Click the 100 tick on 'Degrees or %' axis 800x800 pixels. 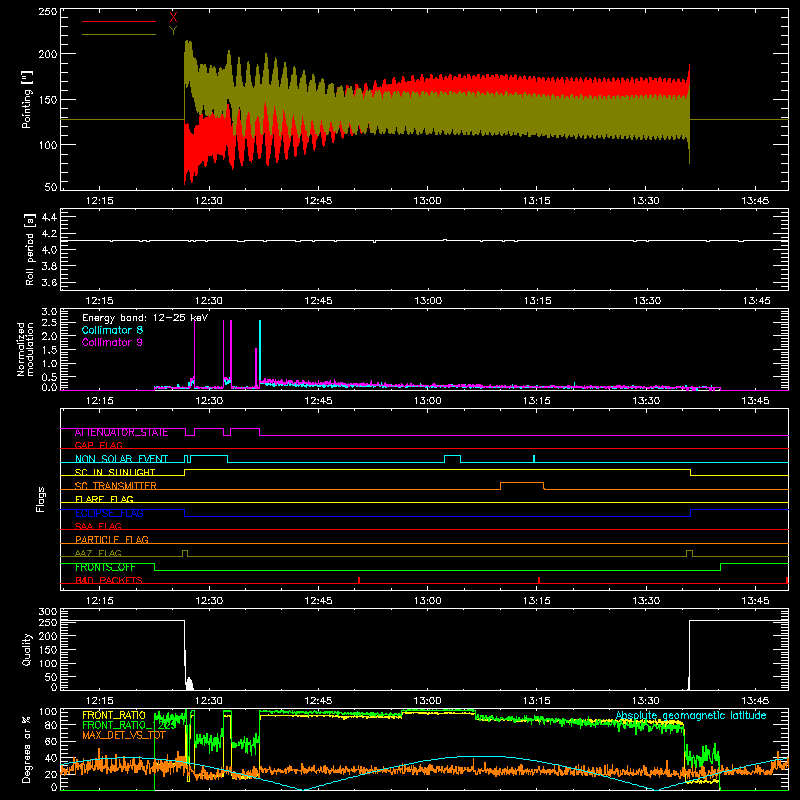point(47,712)
